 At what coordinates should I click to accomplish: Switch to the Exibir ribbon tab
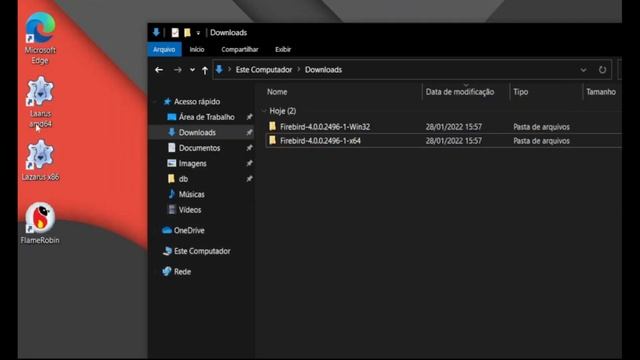(x=283, y=49)
